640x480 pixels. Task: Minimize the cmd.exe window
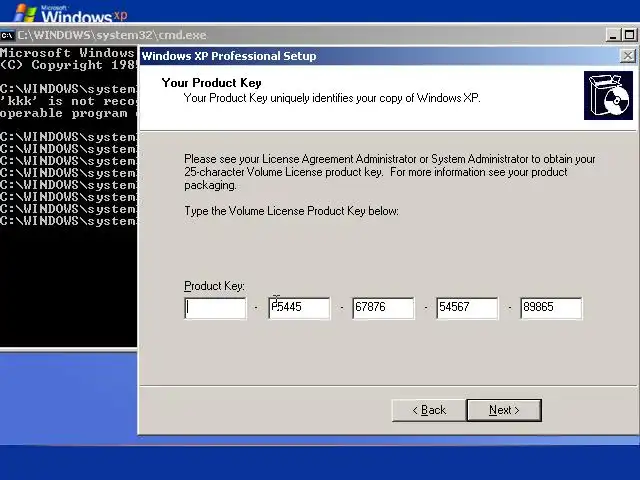(612, 35)
